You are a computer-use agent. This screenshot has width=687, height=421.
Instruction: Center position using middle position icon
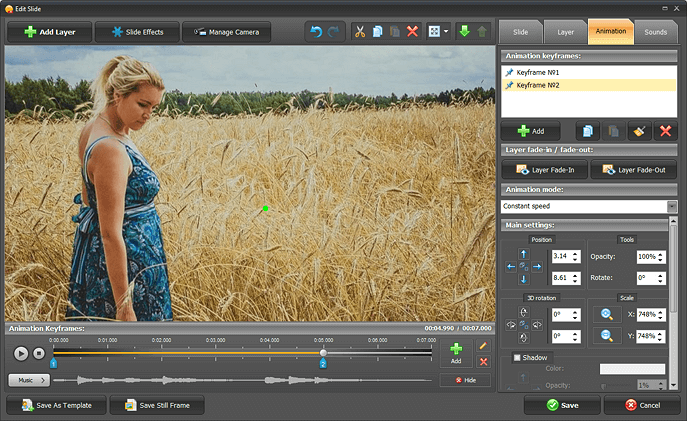coord(524,266)
